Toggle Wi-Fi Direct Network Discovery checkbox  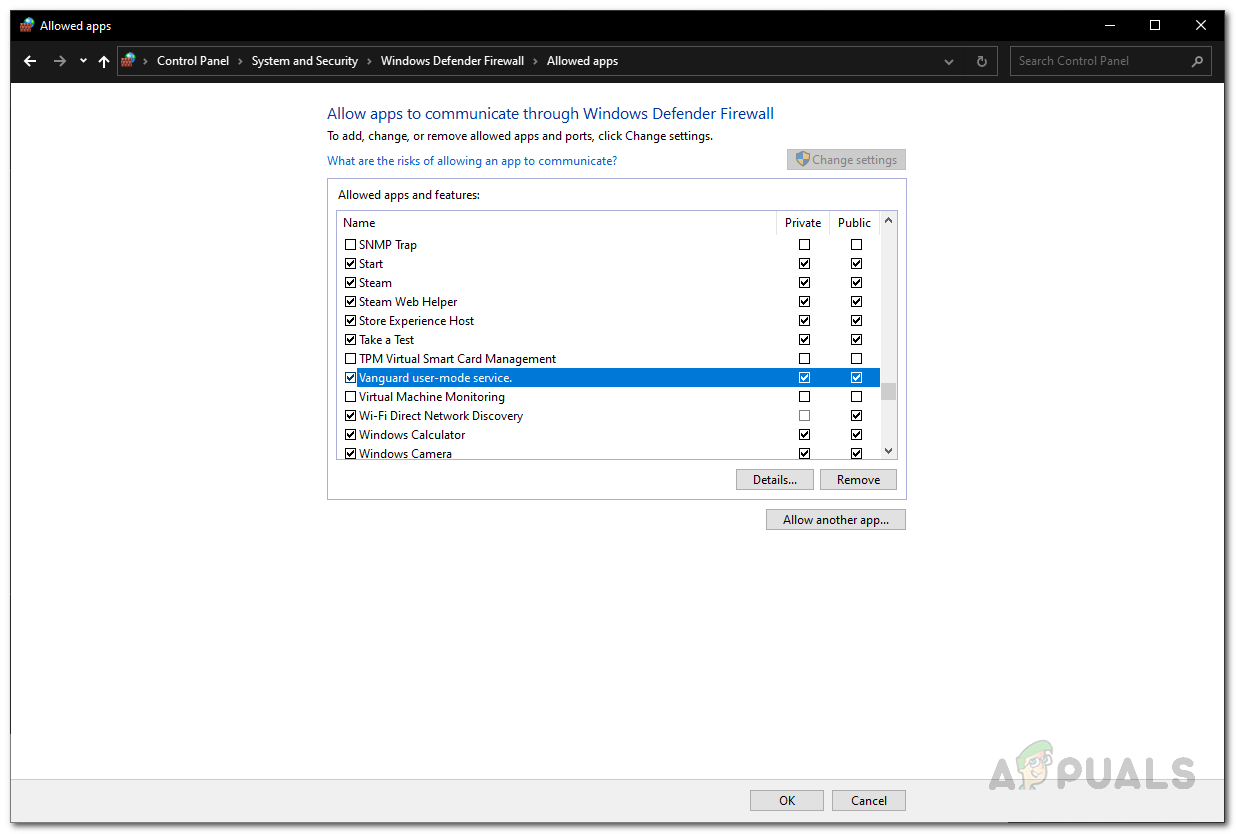(350, 416)
